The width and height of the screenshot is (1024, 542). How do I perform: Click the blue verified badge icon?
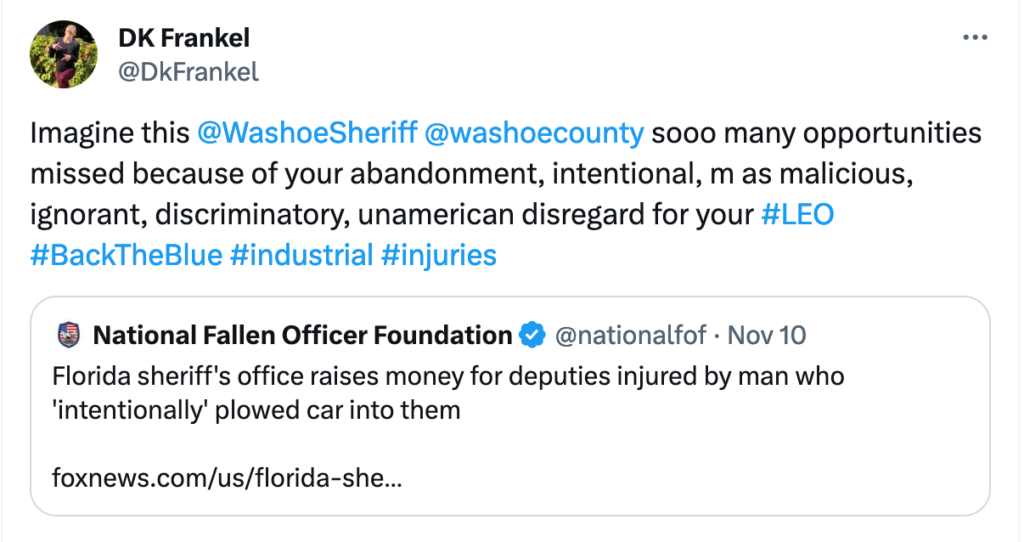(532, 335)
